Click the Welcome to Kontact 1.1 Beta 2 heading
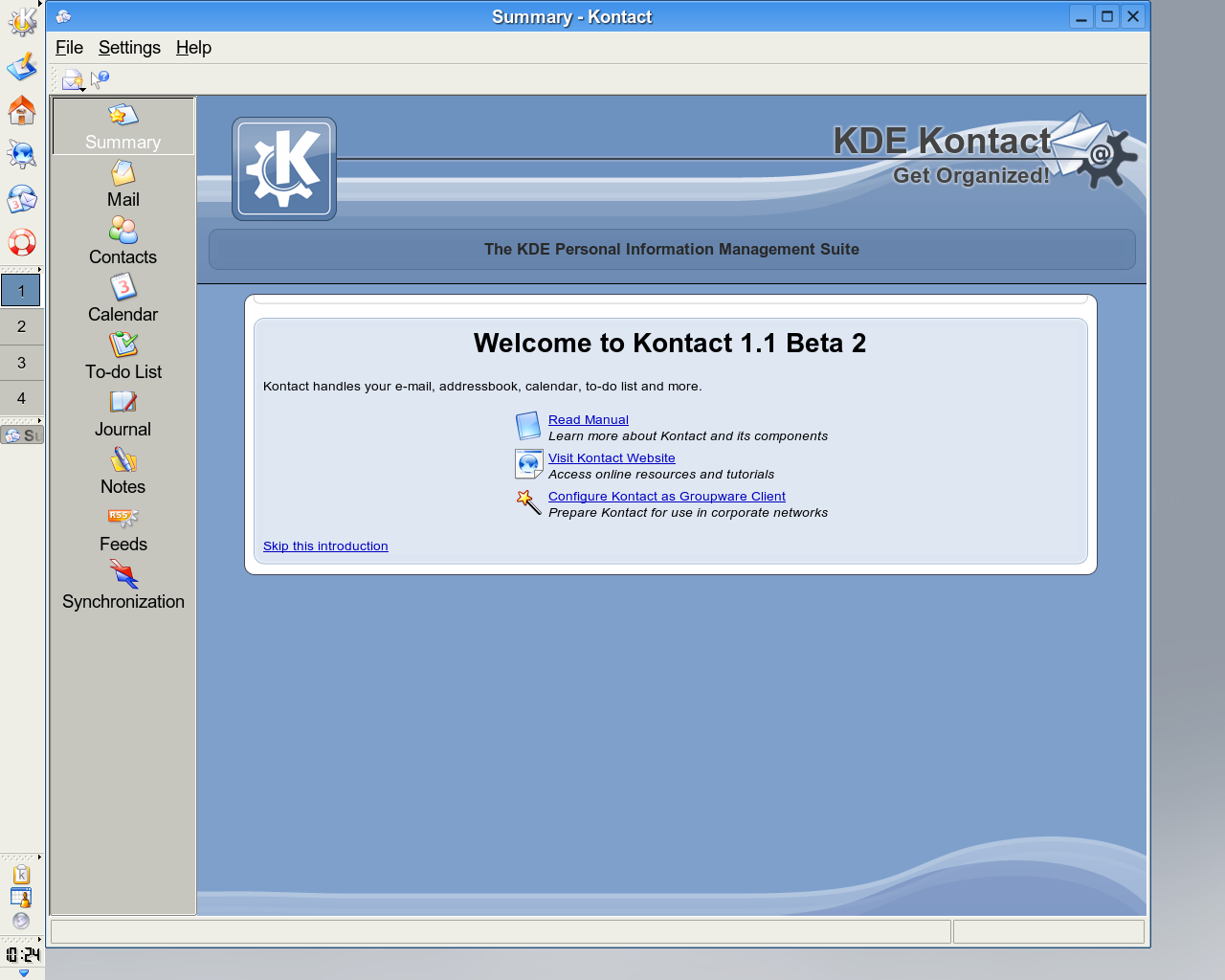 click(x=670, y=344)
